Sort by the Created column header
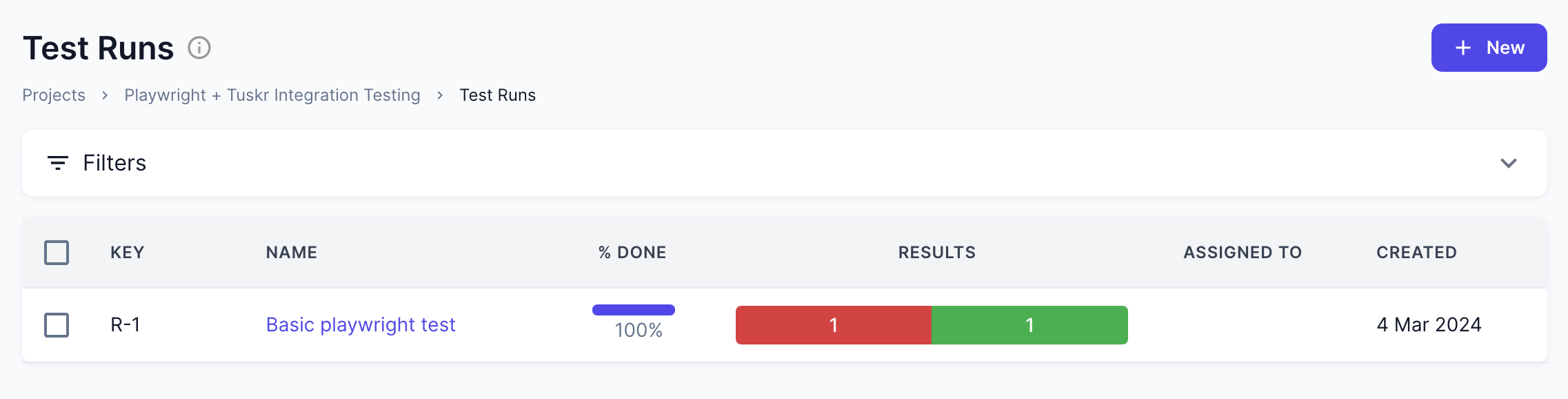 pos(1416,253)
